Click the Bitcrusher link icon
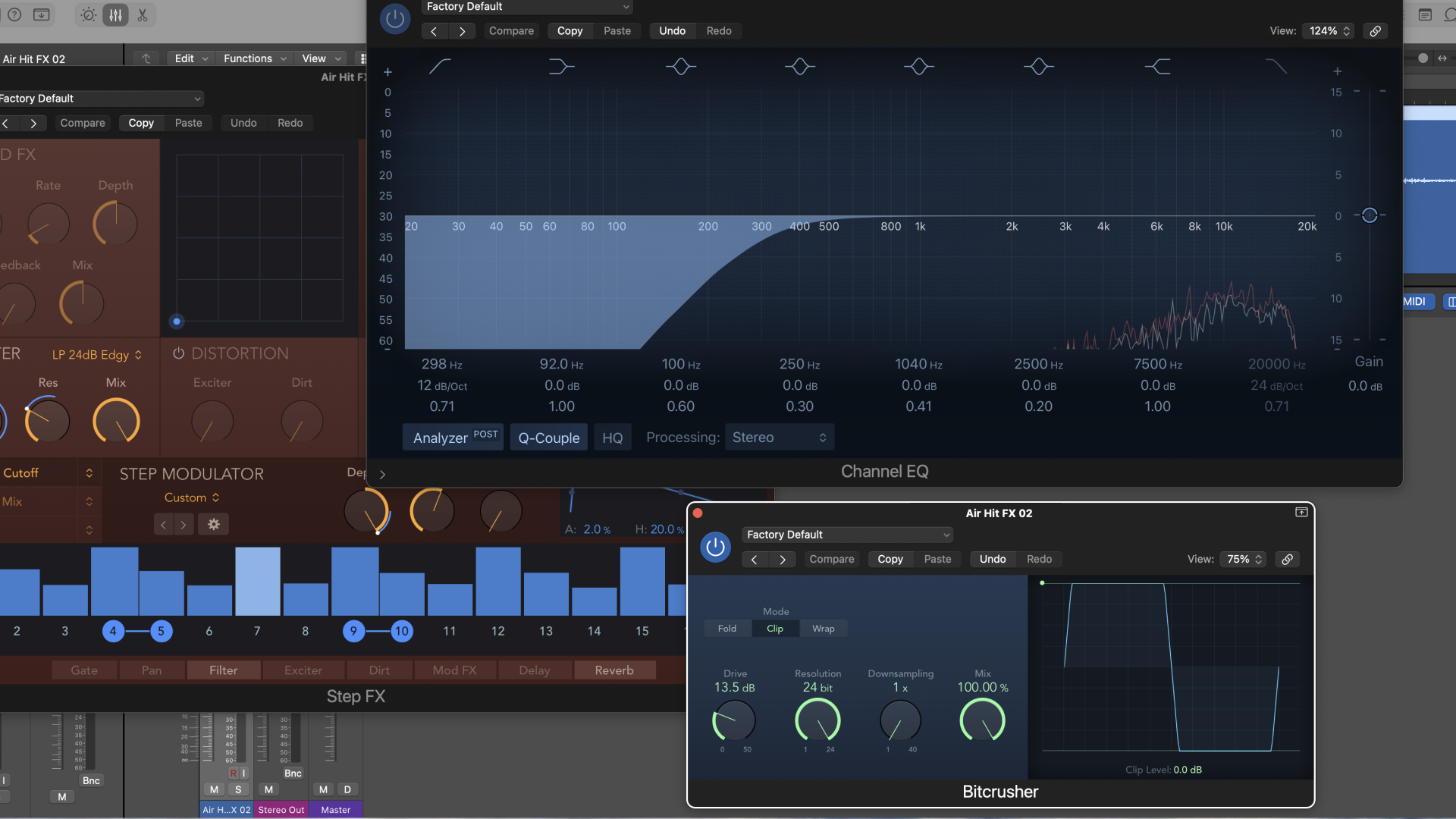 coord(1287,559)
